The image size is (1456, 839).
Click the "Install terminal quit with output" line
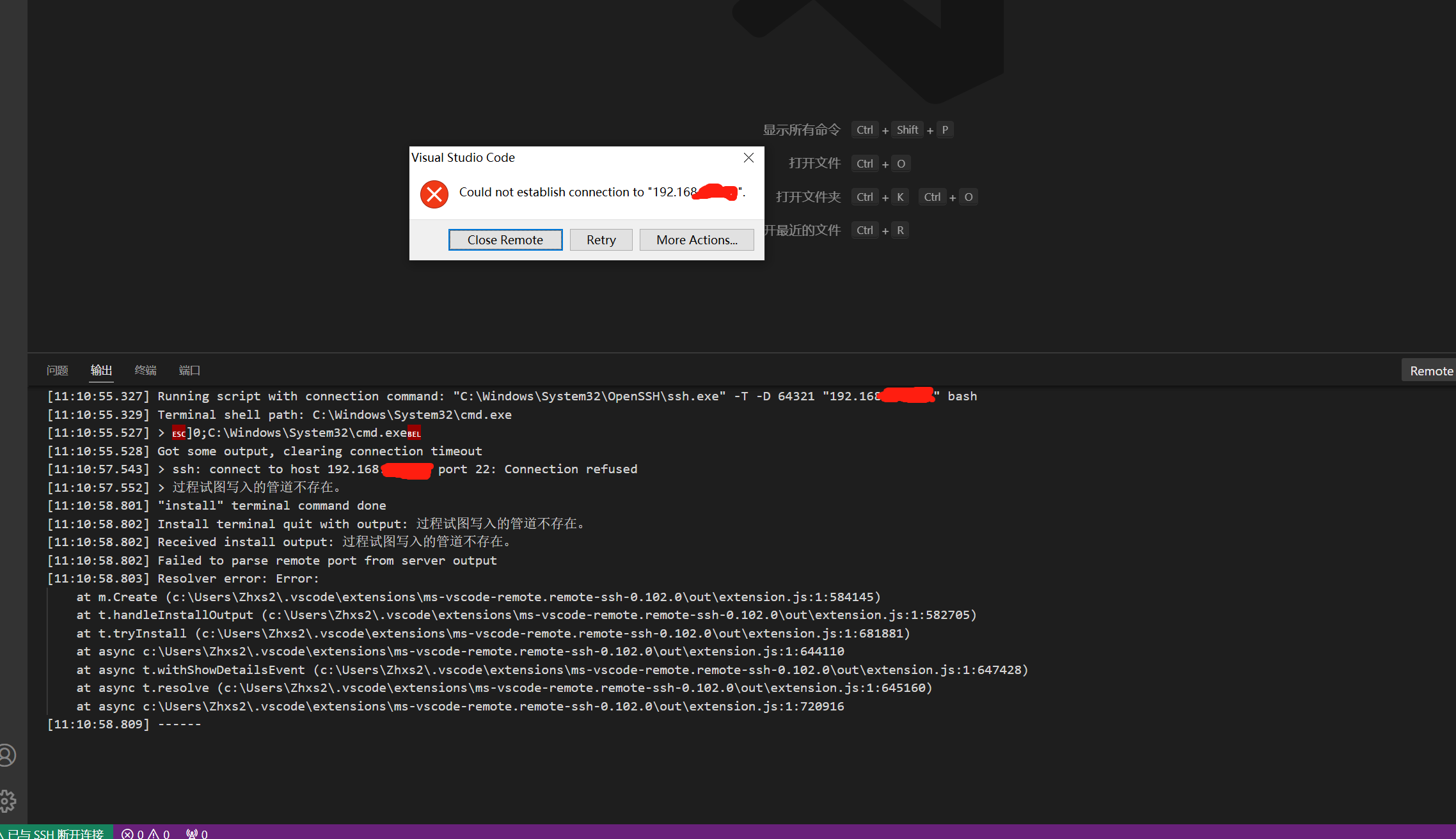tap(317, 524)
